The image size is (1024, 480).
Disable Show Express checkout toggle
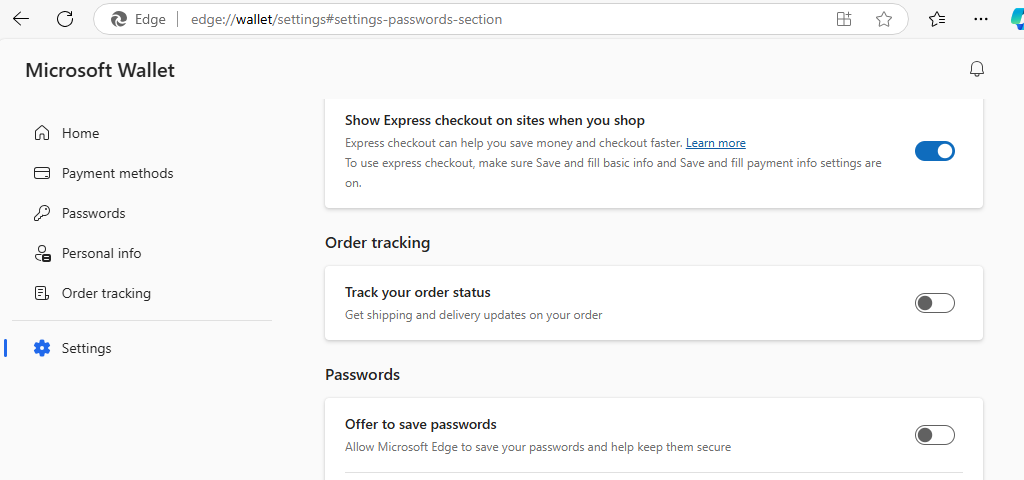coord(934,151)
